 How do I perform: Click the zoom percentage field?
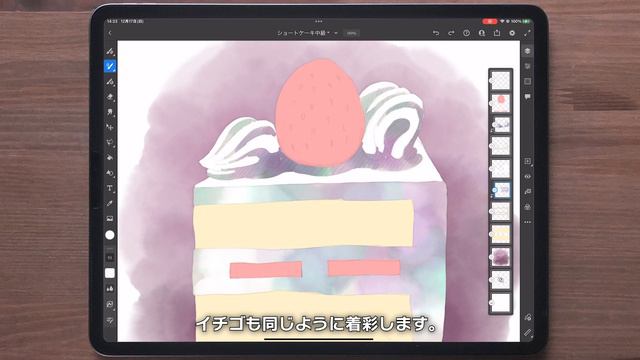351,33
